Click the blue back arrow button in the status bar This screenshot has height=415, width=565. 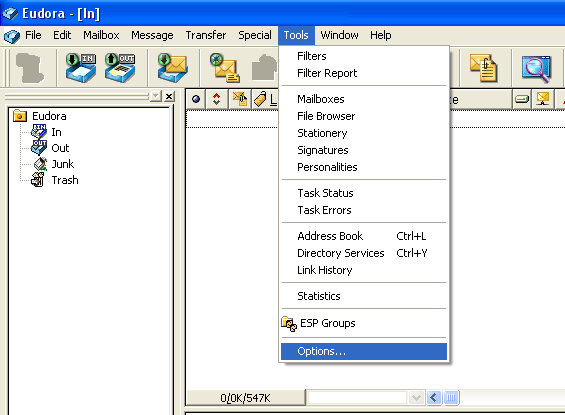coord(434,398)
